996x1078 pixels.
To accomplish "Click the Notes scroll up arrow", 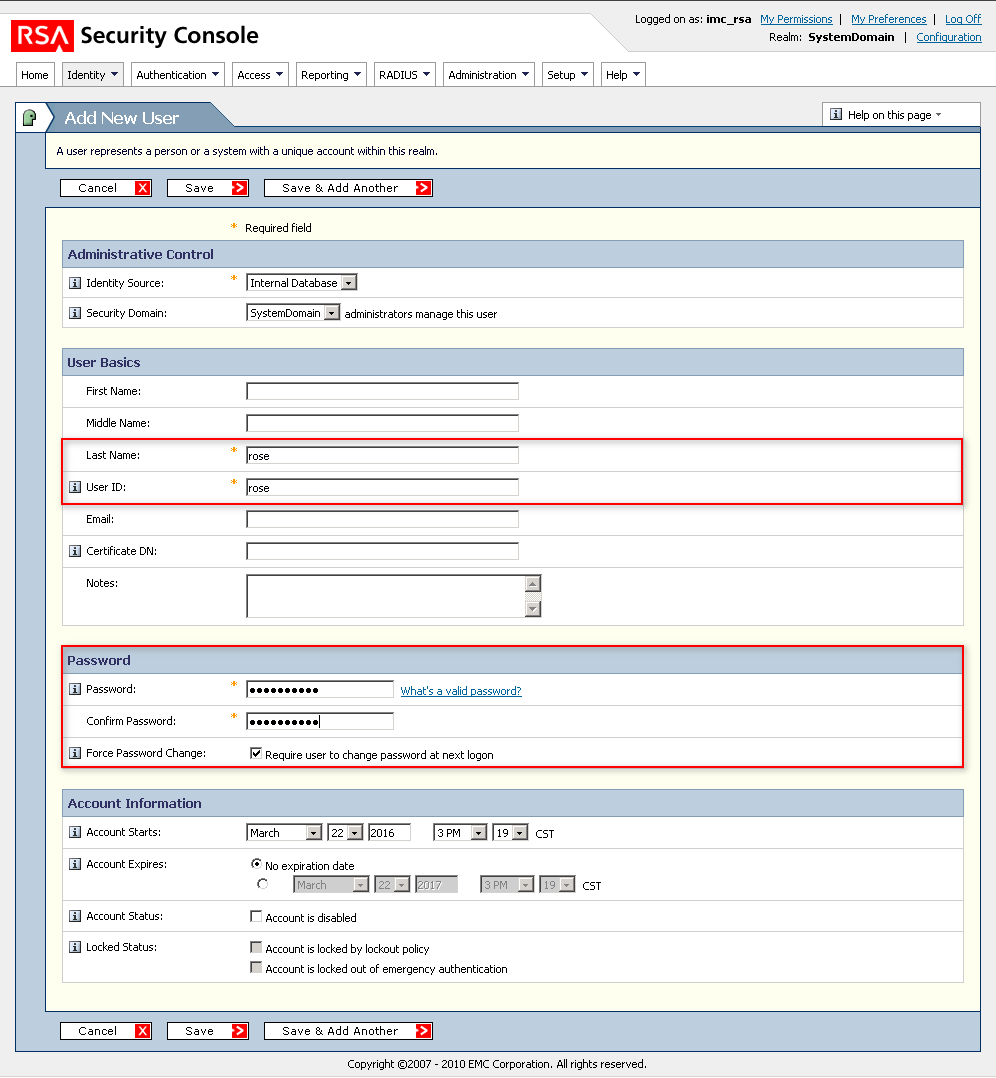I will click(533, 584).
